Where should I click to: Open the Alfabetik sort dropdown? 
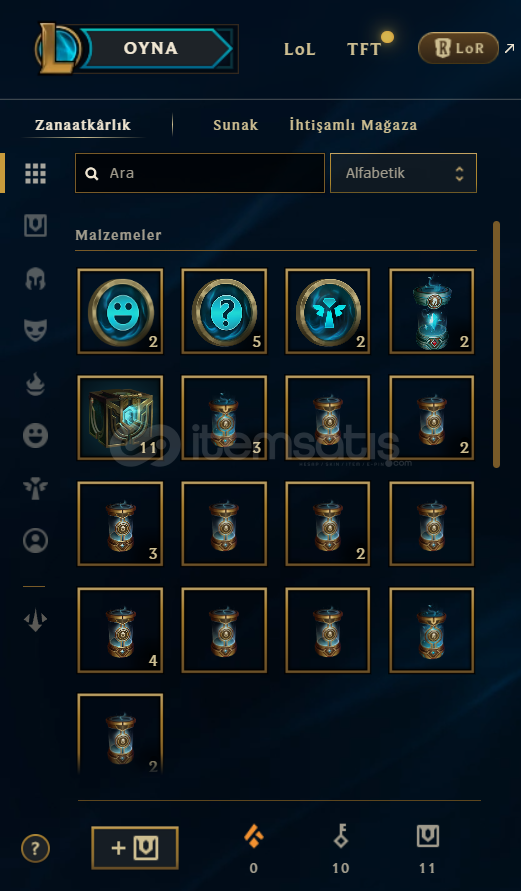[403, 173]
